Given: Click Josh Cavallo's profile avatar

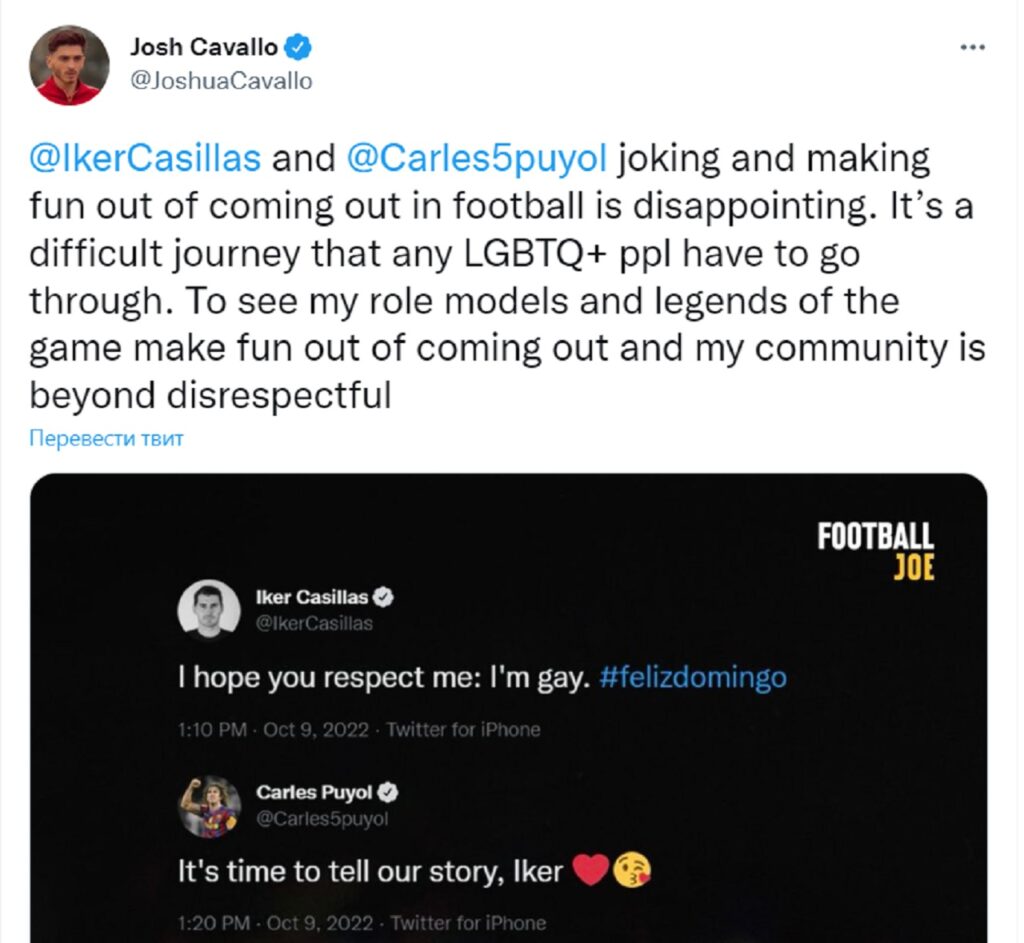Looking at the screenshot, I should click(69, 65).
